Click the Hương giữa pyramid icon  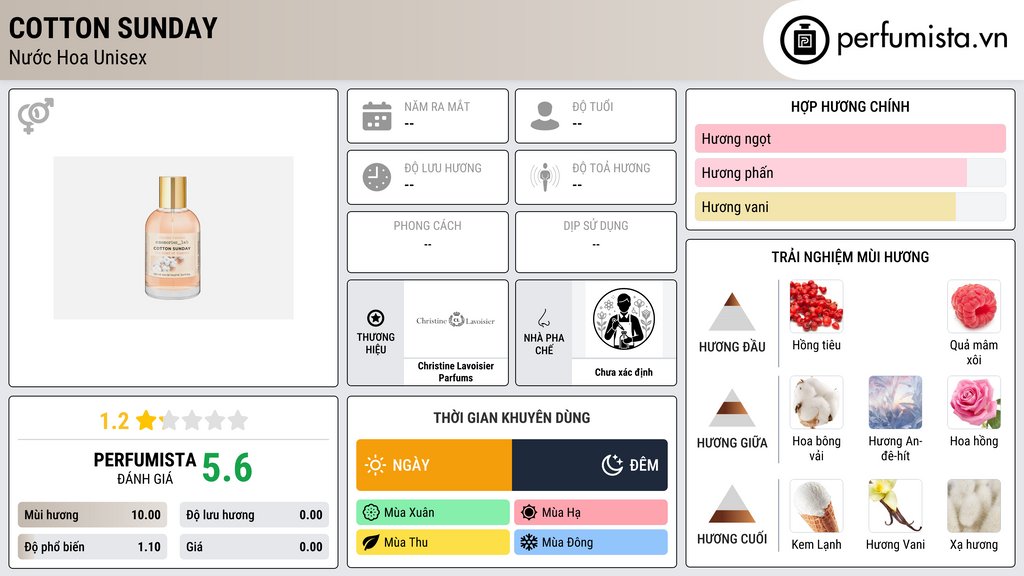[732, 408]
